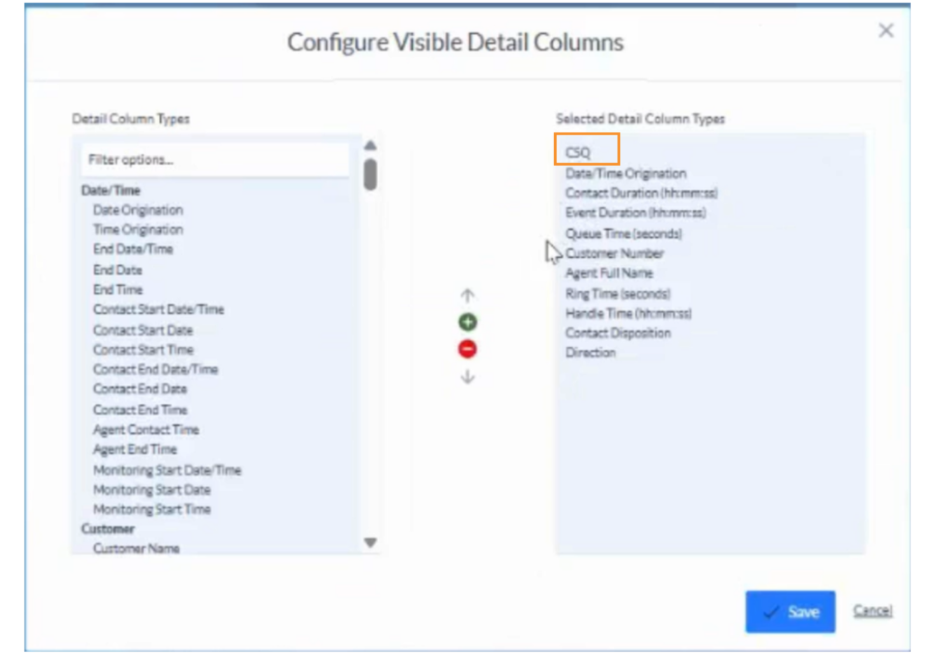Click the Cancel link
The width and height of the screenshot is (936, 667).
(x=872, y=611)
